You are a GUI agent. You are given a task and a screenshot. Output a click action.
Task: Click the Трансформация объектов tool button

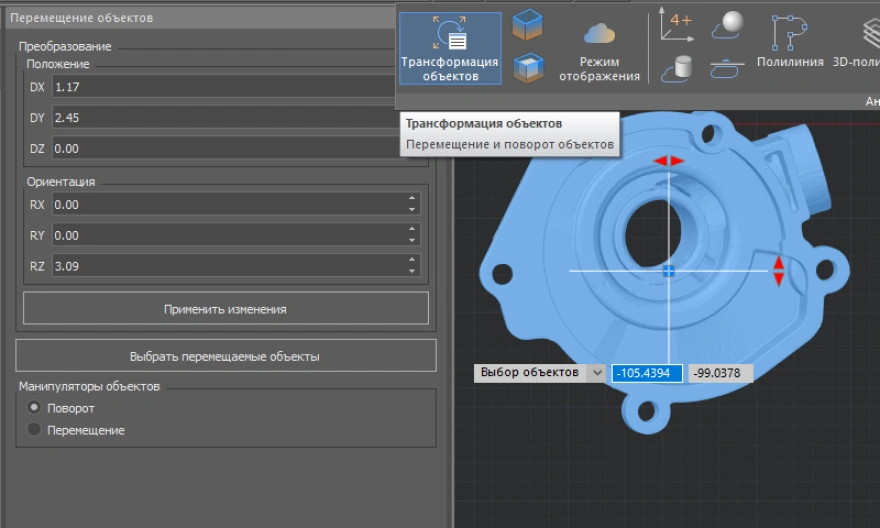click(449, 48)
